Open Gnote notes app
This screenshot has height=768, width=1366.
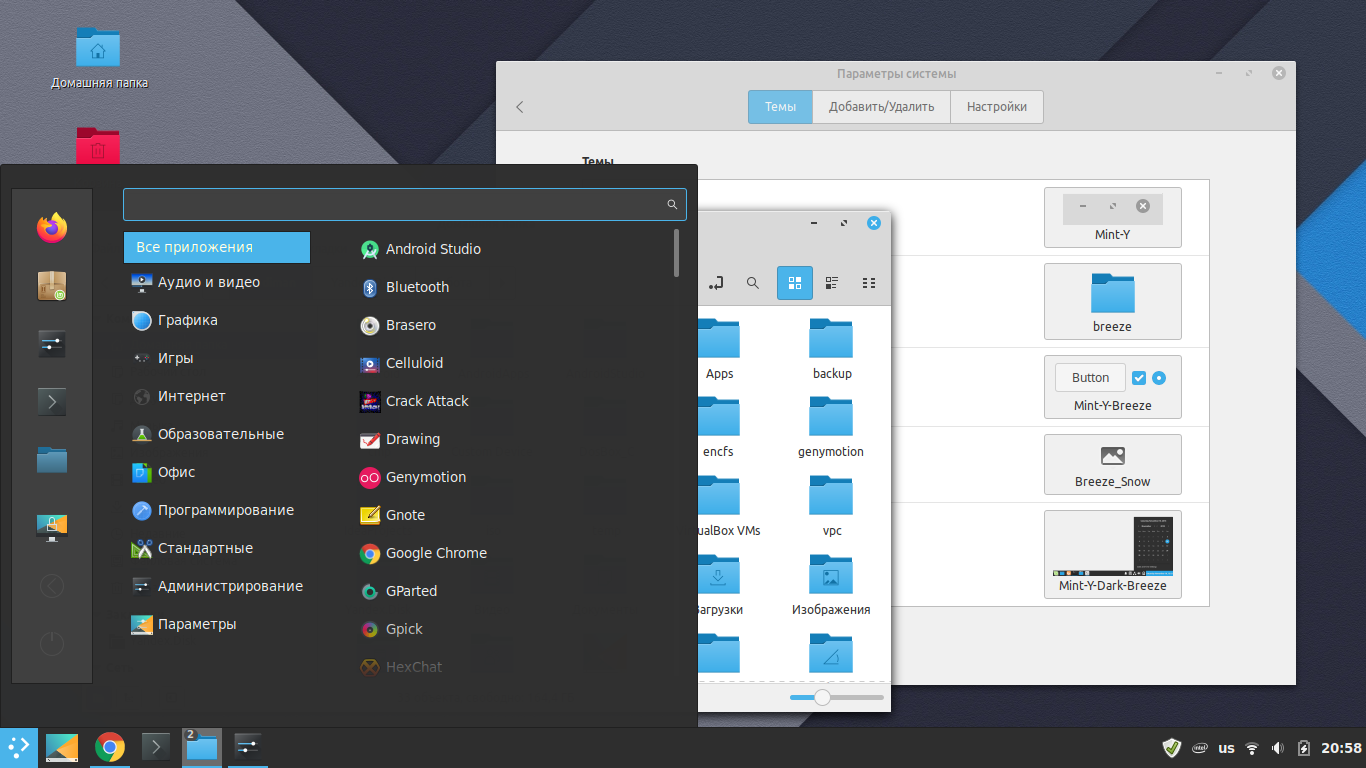point(392,515)
